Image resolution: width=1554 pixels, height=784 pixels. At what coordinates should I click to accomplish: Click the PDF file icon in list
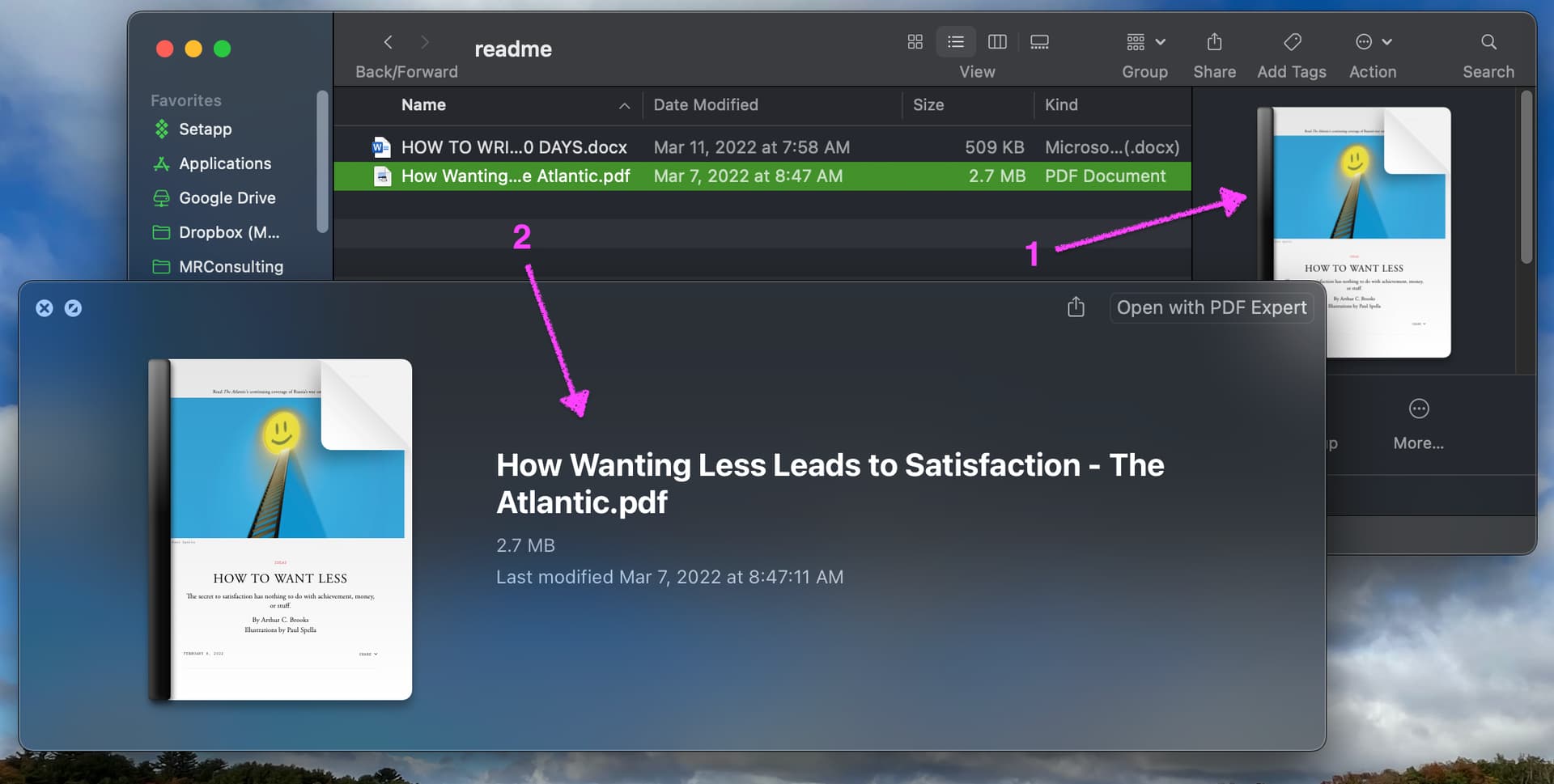click(382, 176)
